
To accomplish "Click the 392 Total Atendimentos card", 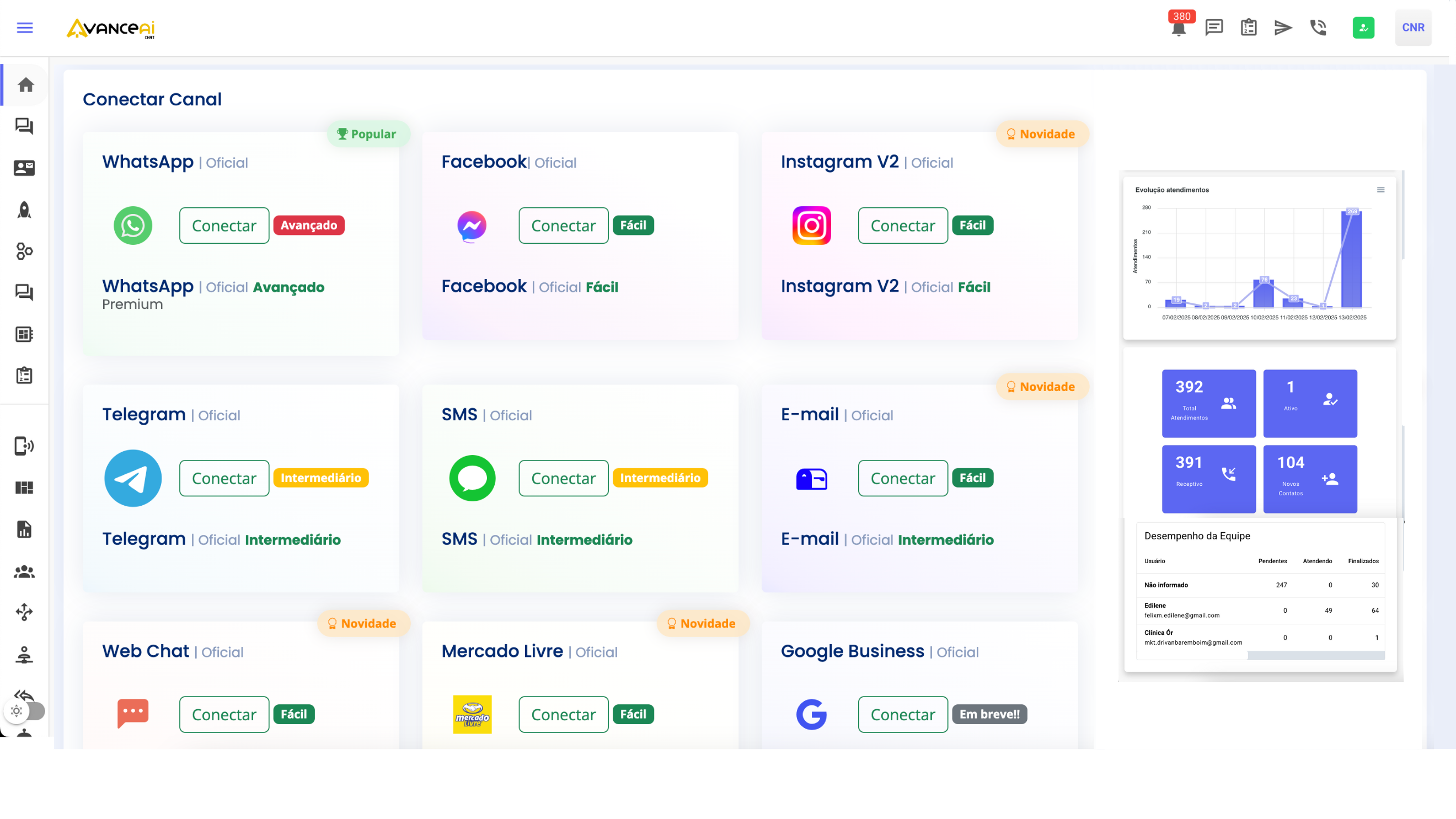I will (x=1208, y=403).
